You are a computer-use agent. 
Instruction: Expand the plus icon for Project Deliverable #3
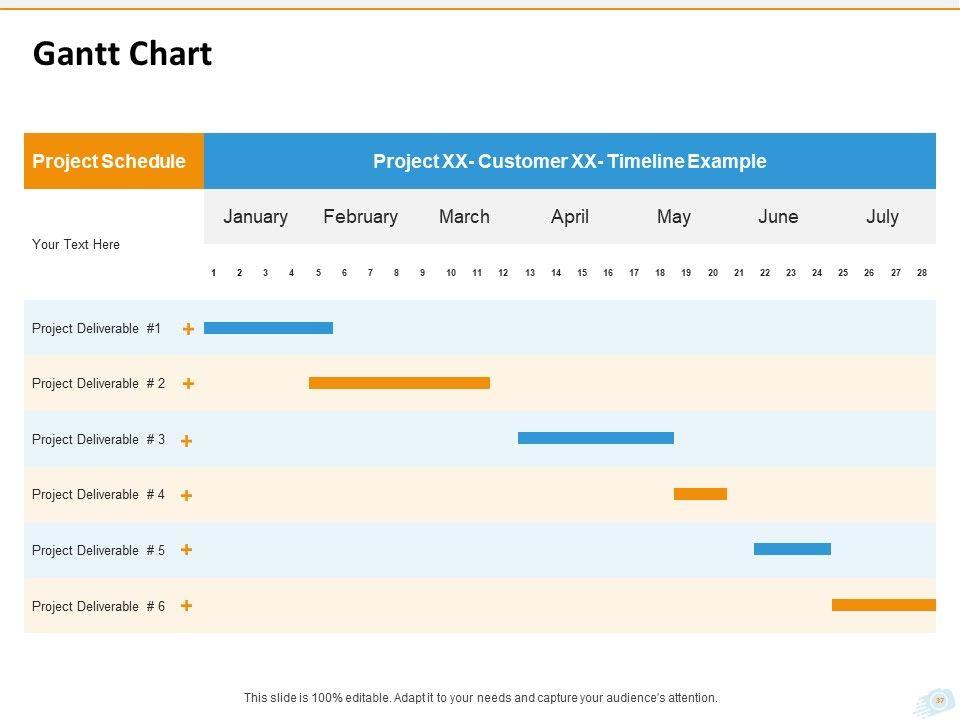coord(187,440)
